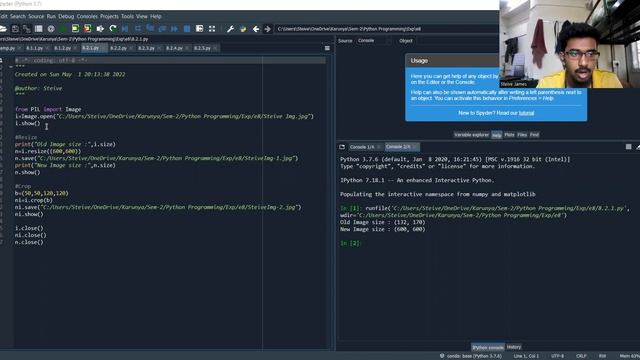The height and width of the screenshot is (360, 640).
Task: Click the conda: base environment status entry
Action: coord(470,356)
